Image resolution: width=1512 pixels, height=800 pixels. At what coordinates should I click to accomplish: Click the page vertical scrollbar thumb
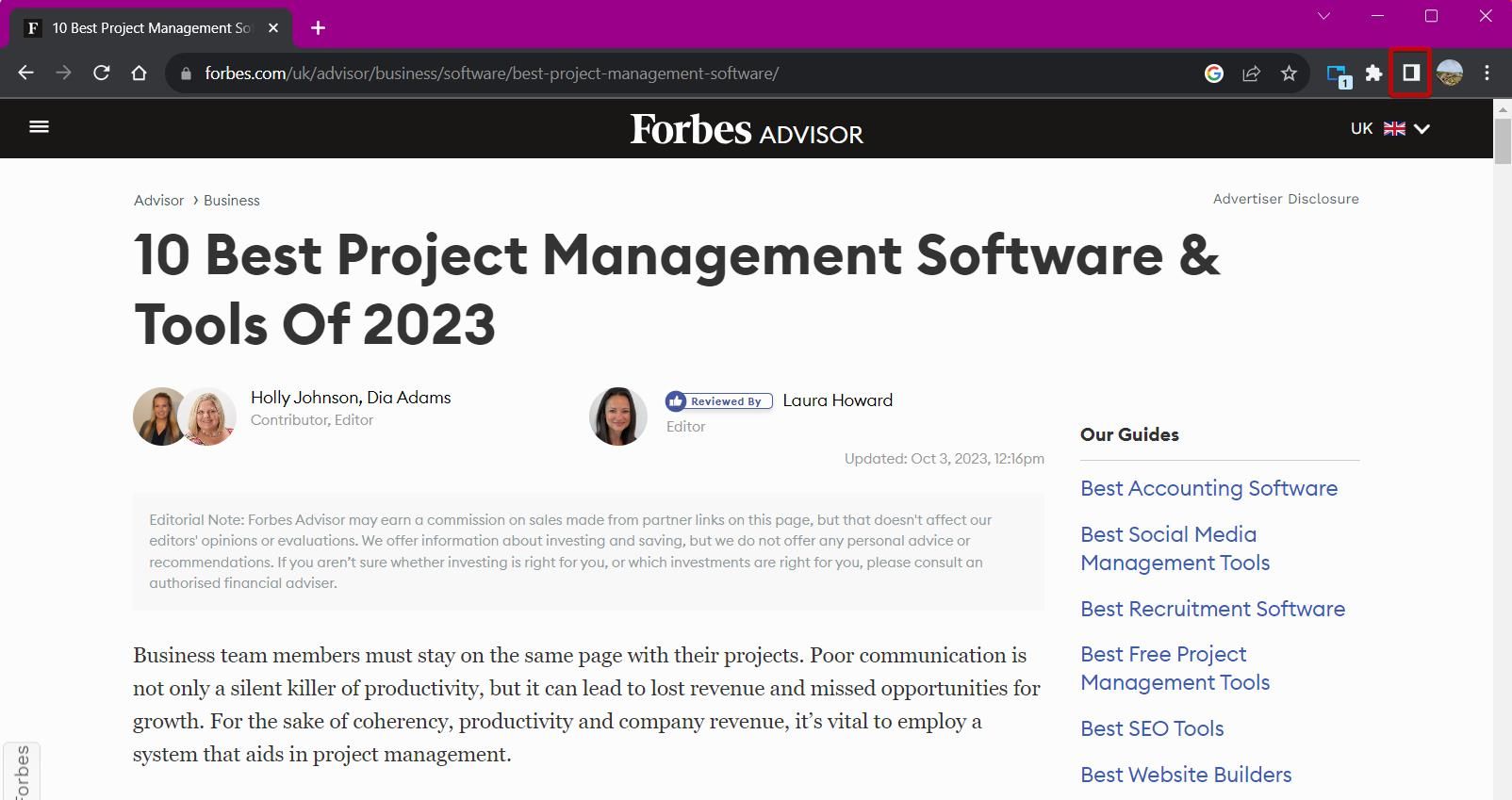(1502, 141)
